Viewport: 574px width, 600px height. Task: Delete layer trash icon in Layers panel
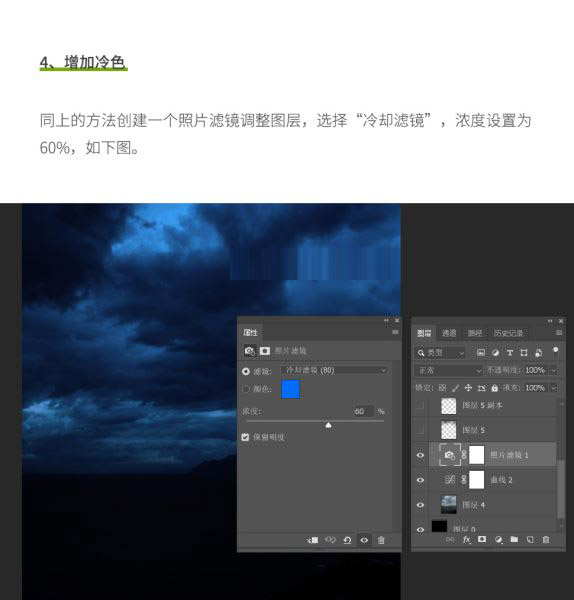click(x=546, y=540)
